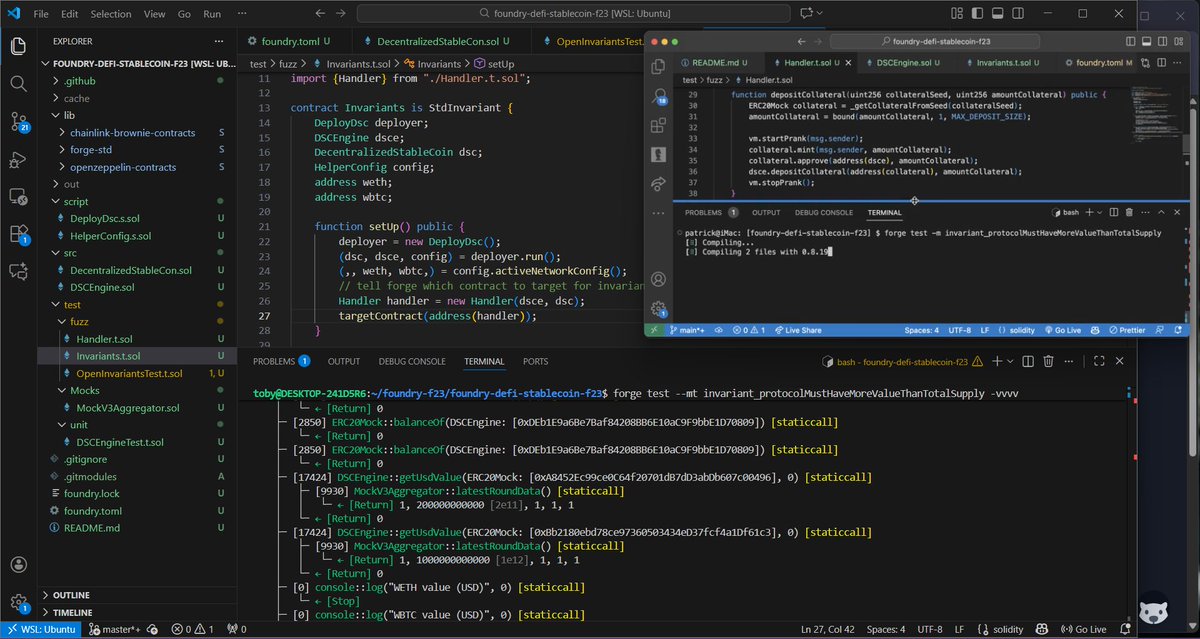Open MockV3Aggregator.sol file

(138, 407)
